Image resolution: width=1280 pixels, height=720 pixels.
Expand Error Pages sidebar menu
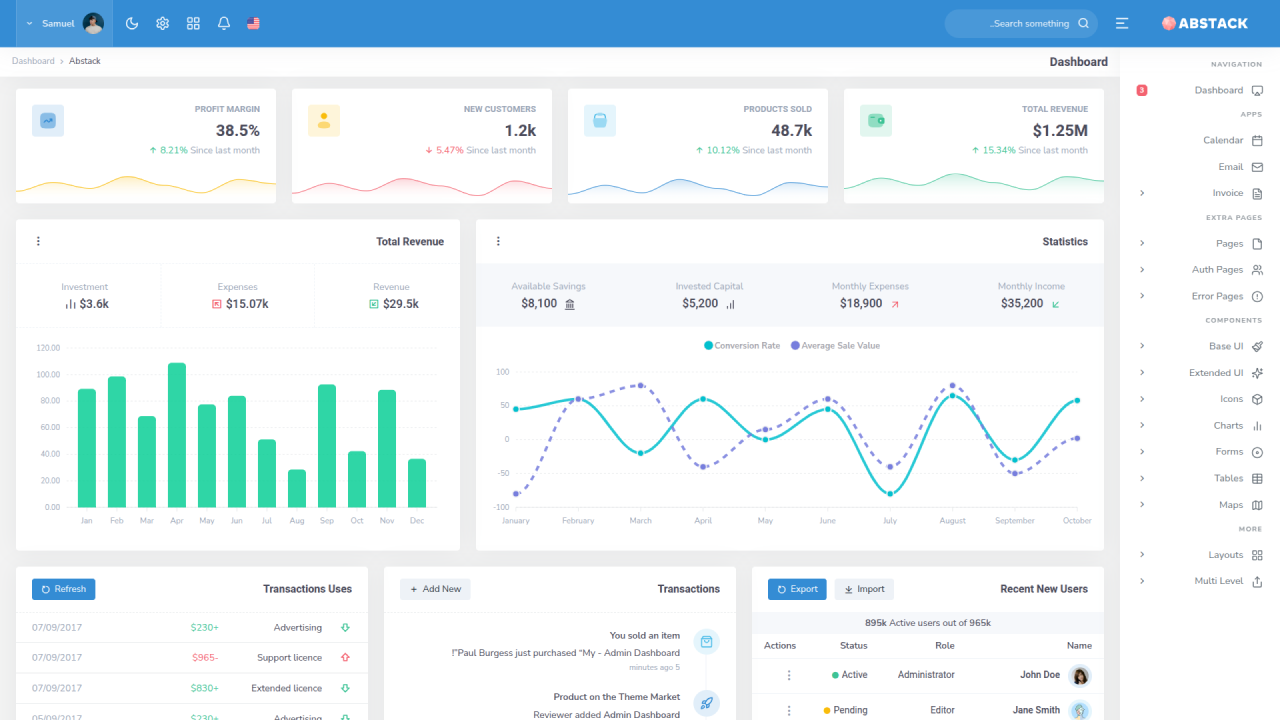point(1200,296)
